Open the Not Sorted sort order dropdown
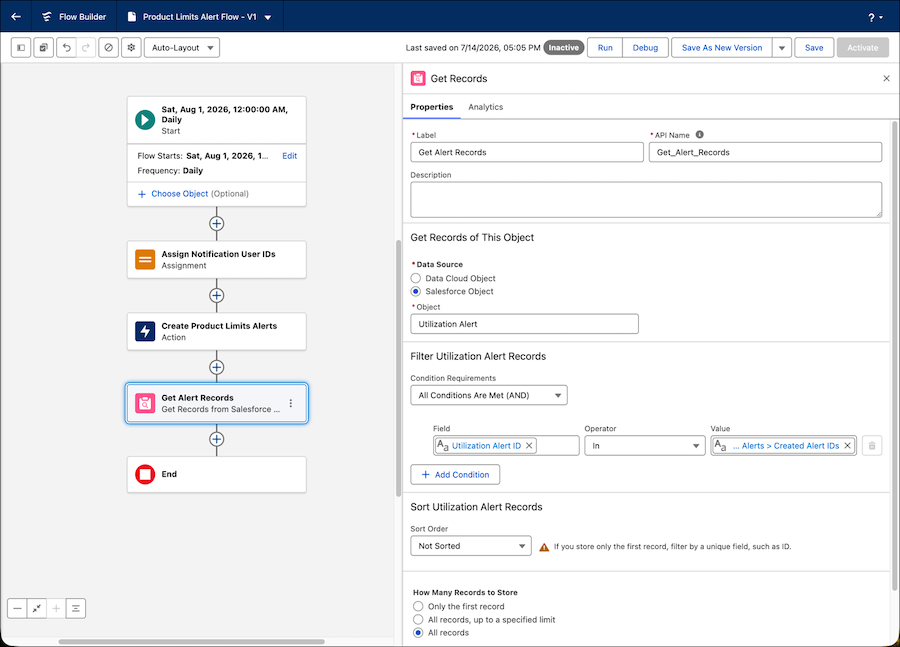Image resolution: width=900 pixels, height=647 pixels. pos(471,546)
